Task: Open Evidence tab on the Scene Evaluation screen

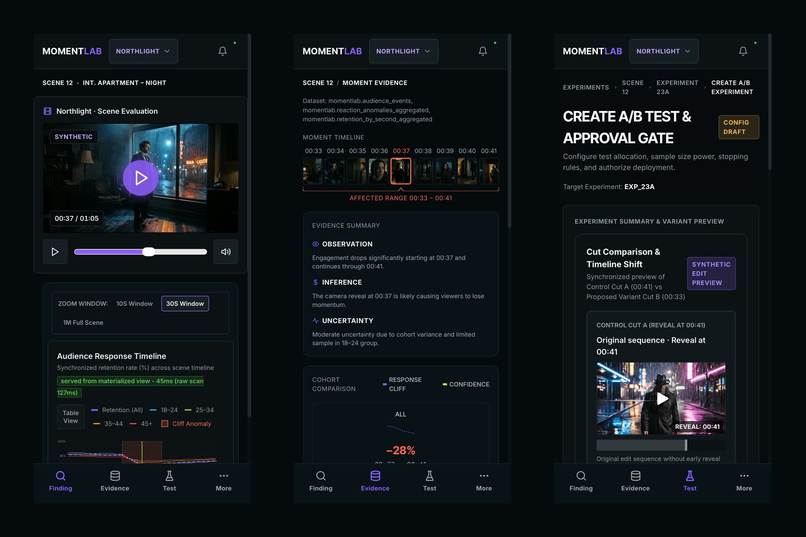Action: click(x=115, y=481)
